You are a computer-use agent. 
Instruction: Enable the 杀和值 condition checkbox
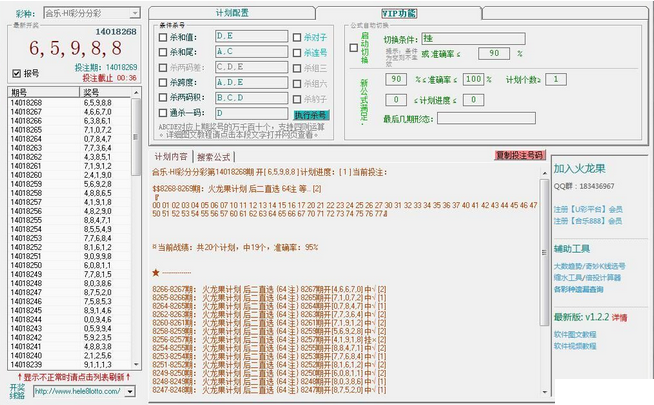click(162, 36)
